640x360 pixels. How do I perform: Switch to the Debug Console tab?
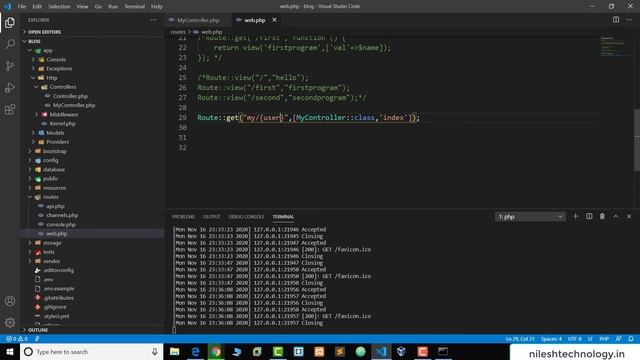pyautogui.click(x=246, y=217)
